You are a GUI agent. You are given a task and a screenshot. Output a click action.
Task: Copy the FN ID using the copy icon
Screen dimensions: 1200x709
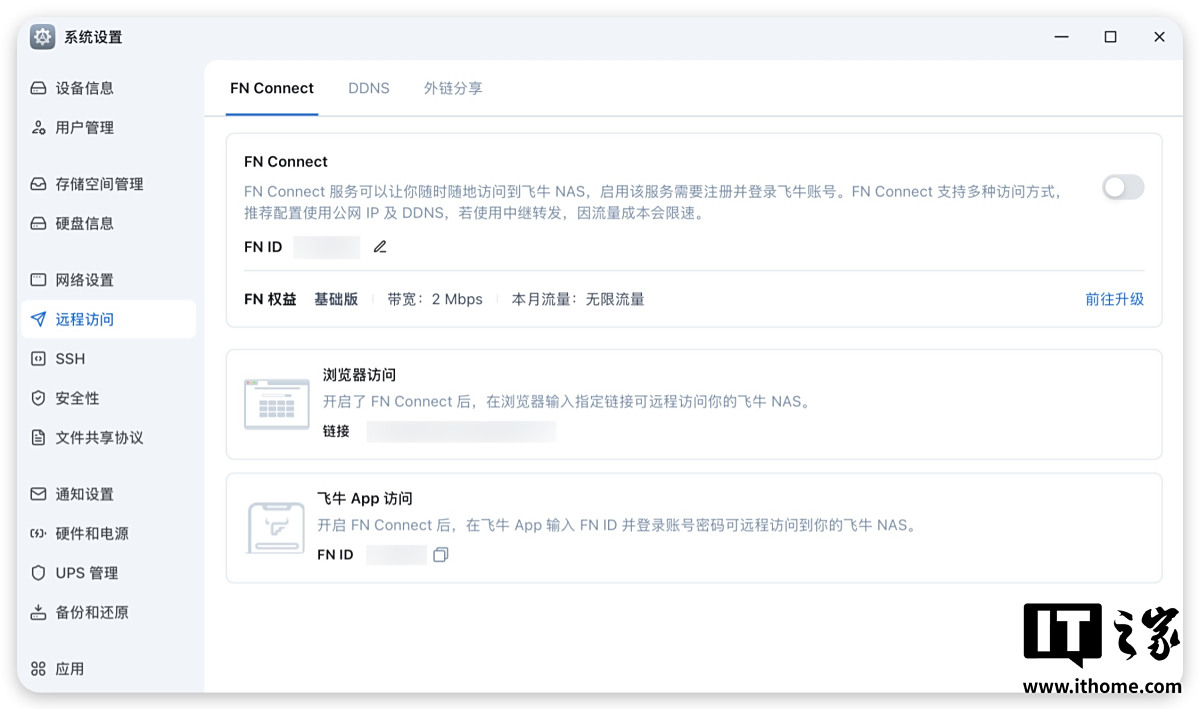[x=440, y=555]
